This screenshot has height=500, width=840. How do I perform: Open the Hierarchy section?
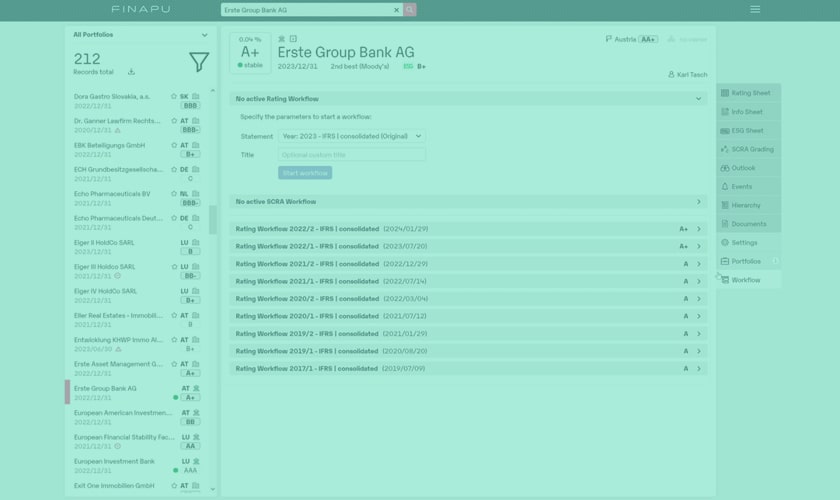click(x=748, y=205)
